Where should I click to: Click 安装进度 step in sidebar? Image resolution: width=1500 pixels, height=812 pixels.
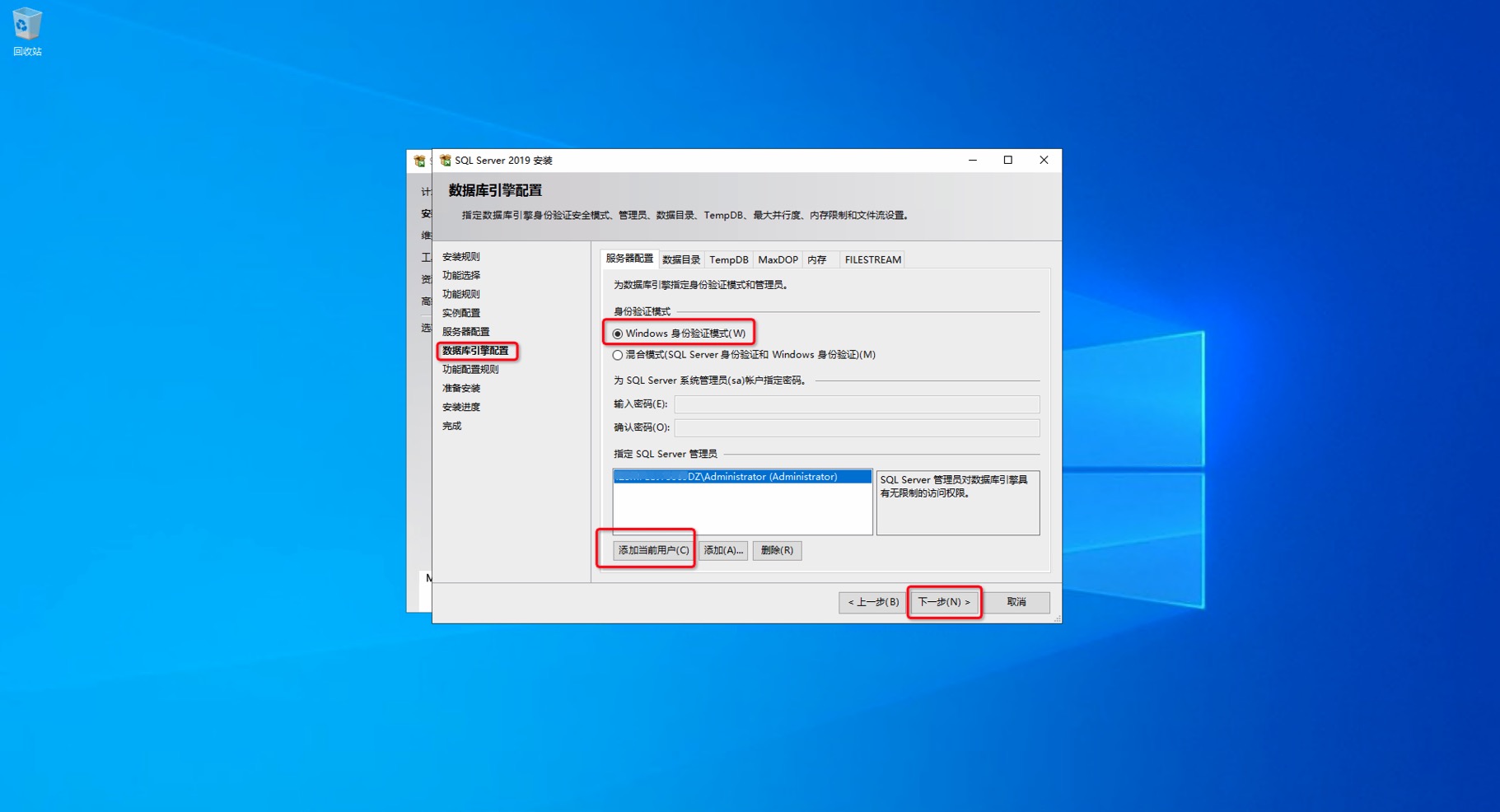point(460,407)
